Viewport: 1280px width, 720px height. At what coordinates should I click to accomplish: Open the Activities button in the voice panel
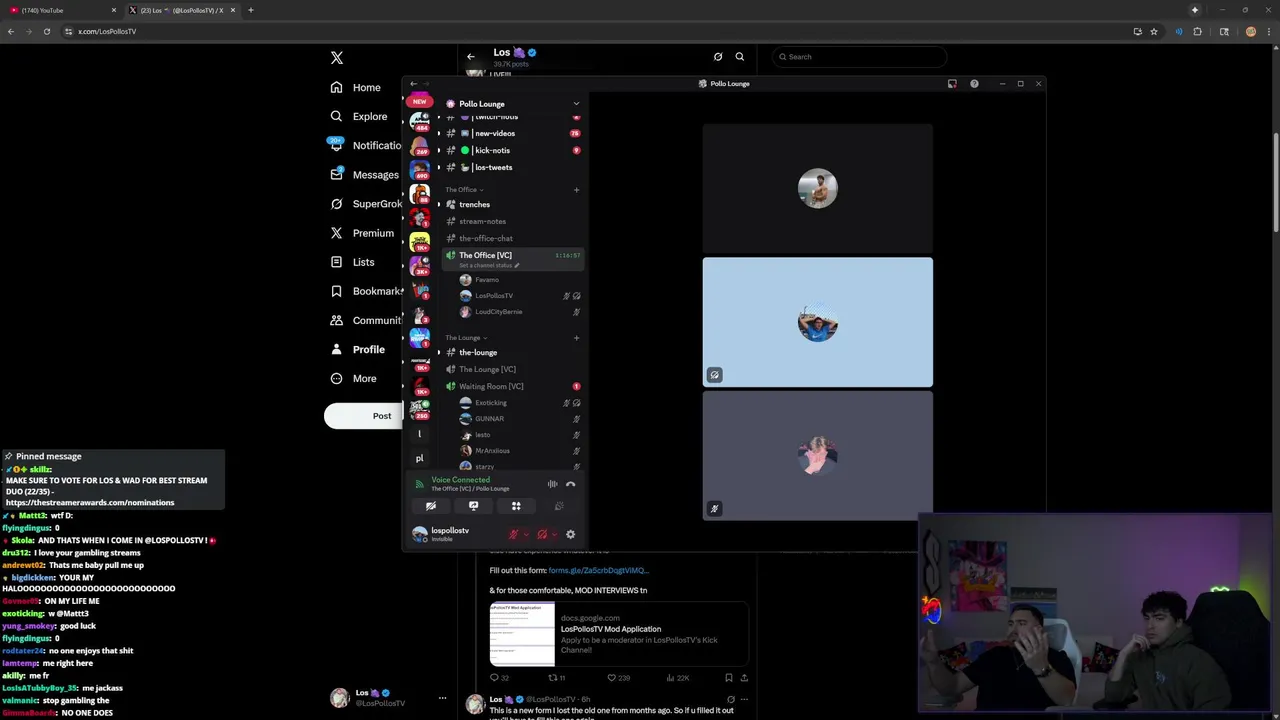click(x=516, y=506)
